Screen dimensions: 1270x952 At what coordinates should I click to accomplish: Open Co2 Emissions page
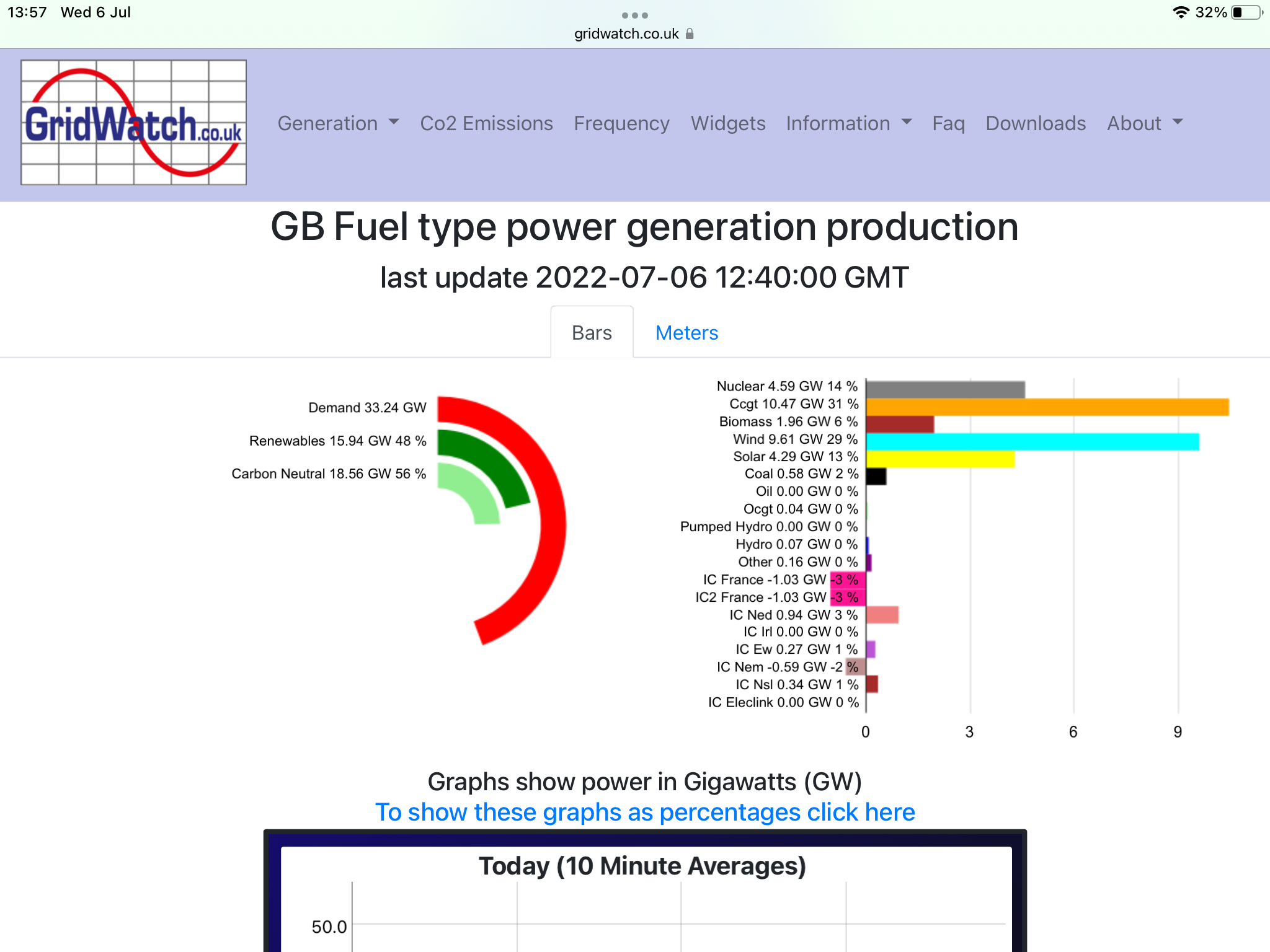click(x=486, y=123)
